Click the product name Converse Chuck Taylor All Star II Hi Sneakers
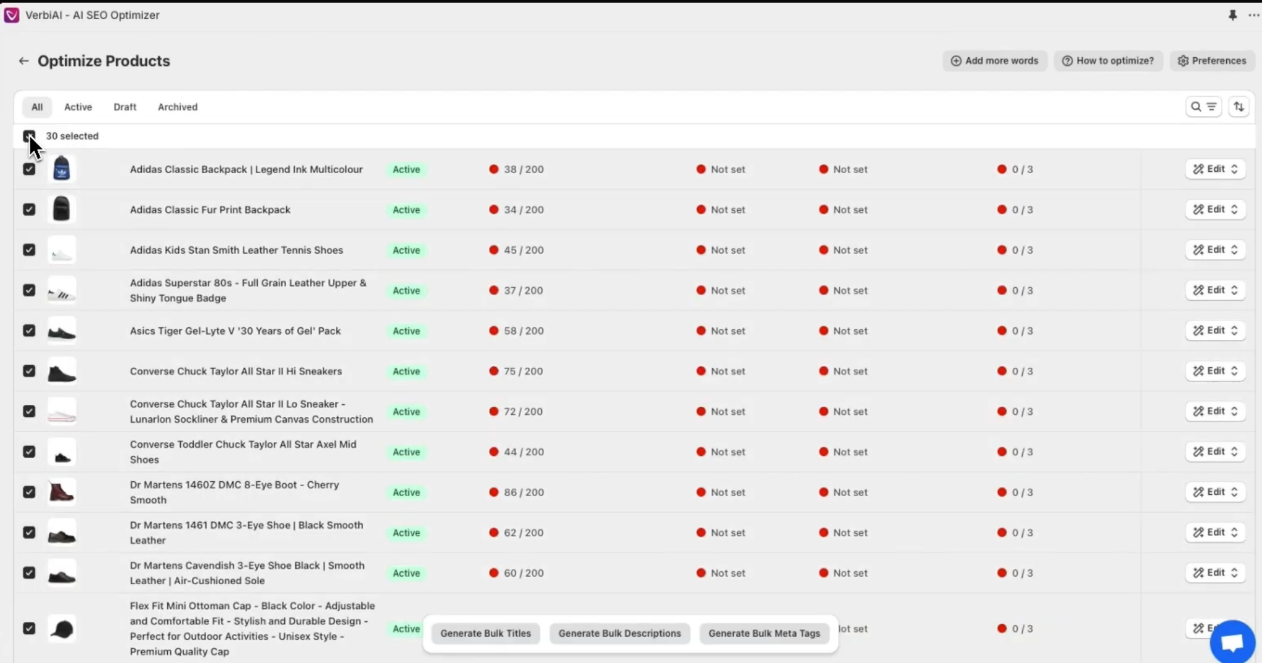 (x=236, y=371)
